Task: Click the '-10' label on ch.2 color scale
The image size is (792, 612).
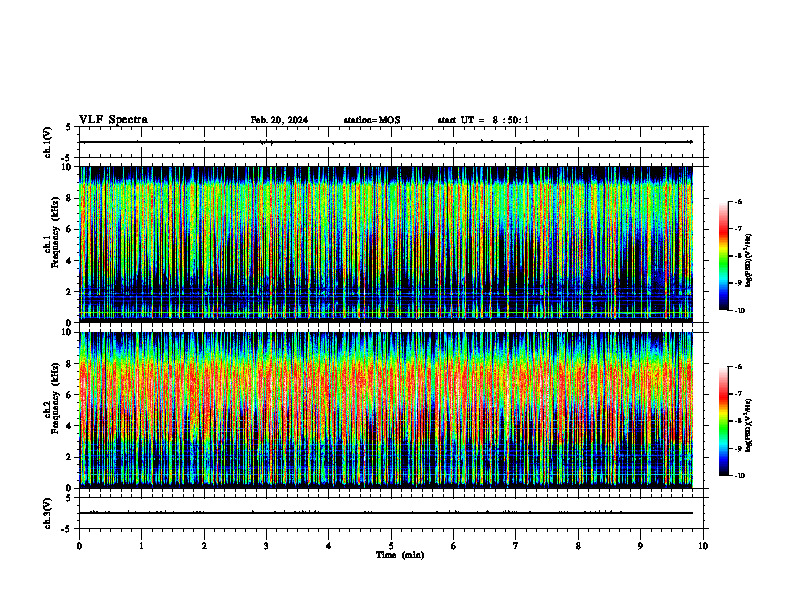Action: click(740, 476)
